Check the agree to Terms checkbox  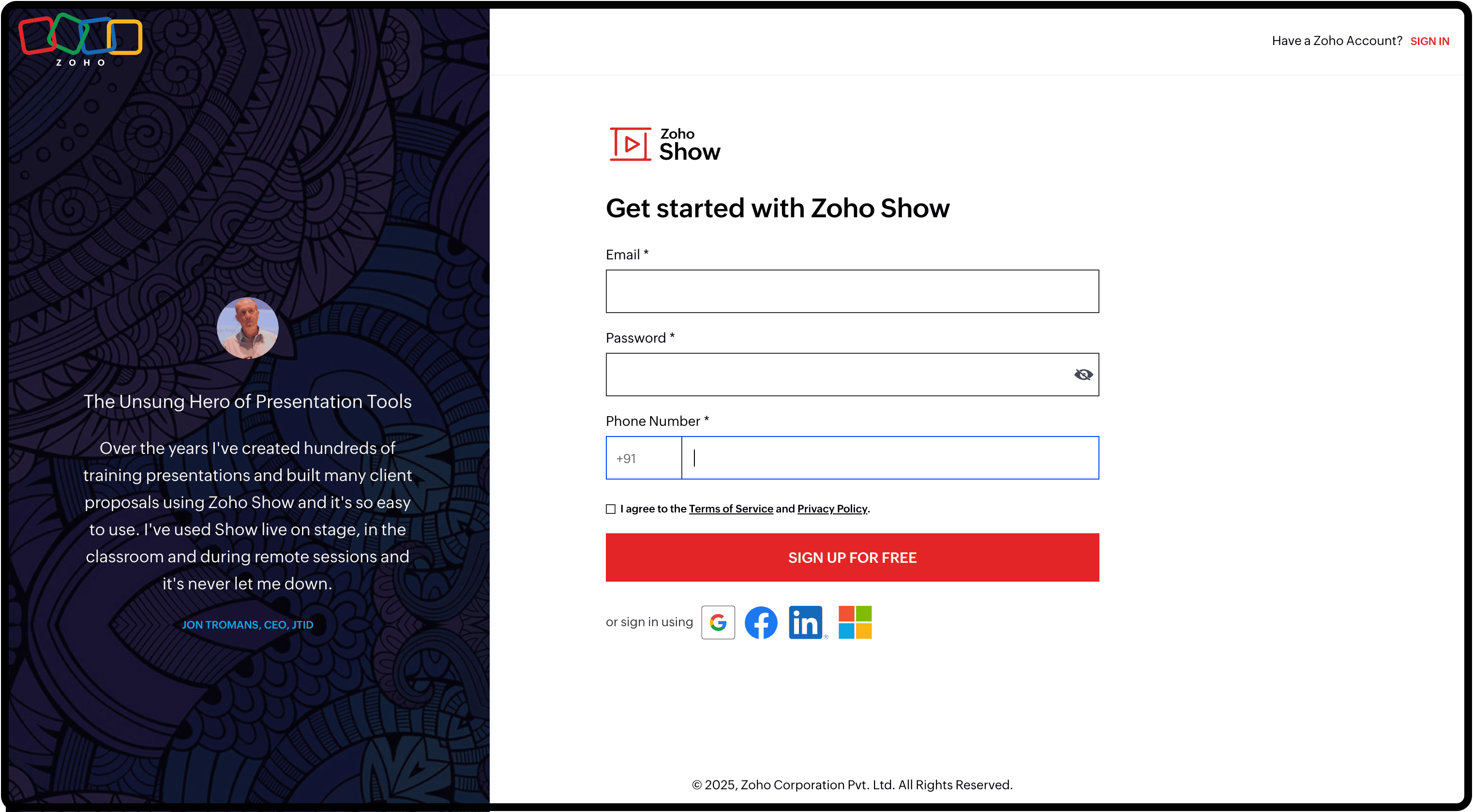coord(611,509)
